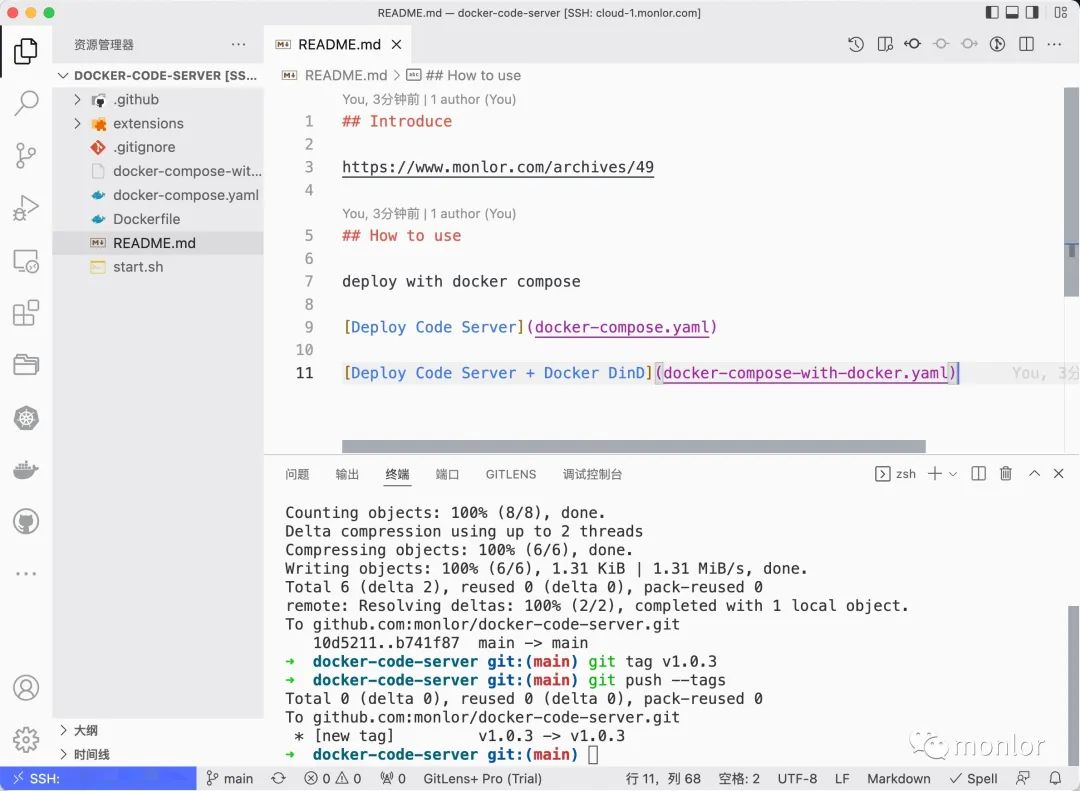Show additional views ellipsis in activity bar
Viewport: 1080px width, 791px height.
pos(25,573)
